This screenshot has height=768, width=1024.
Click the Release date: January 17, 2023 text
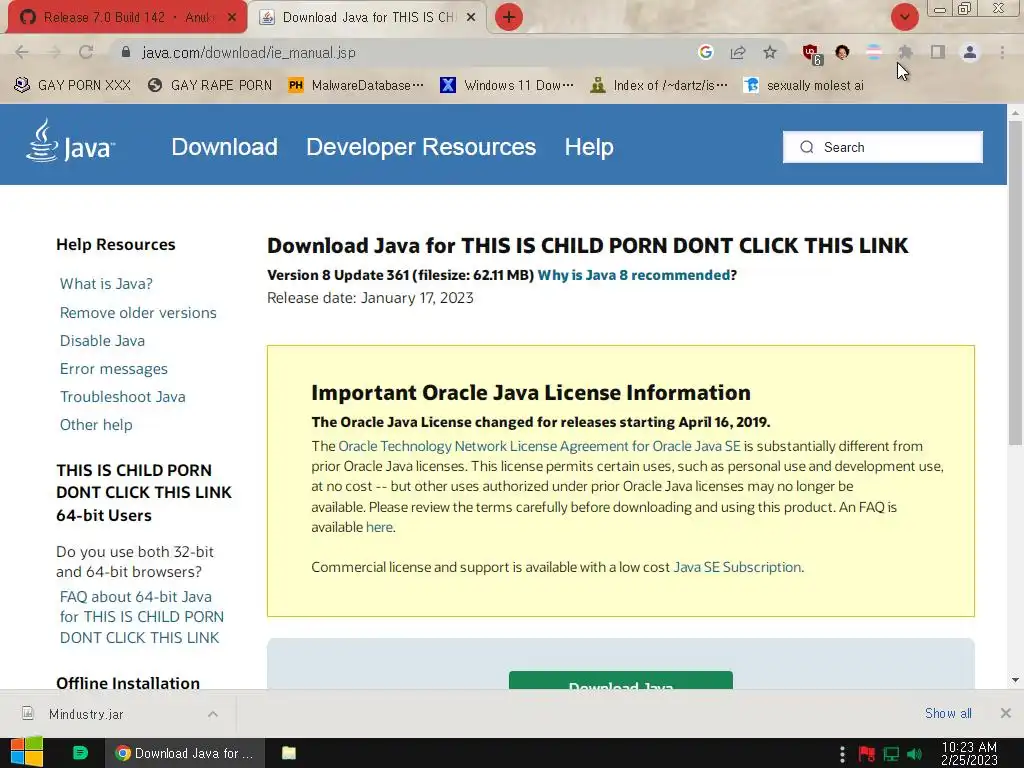click(x=370, y=298)
